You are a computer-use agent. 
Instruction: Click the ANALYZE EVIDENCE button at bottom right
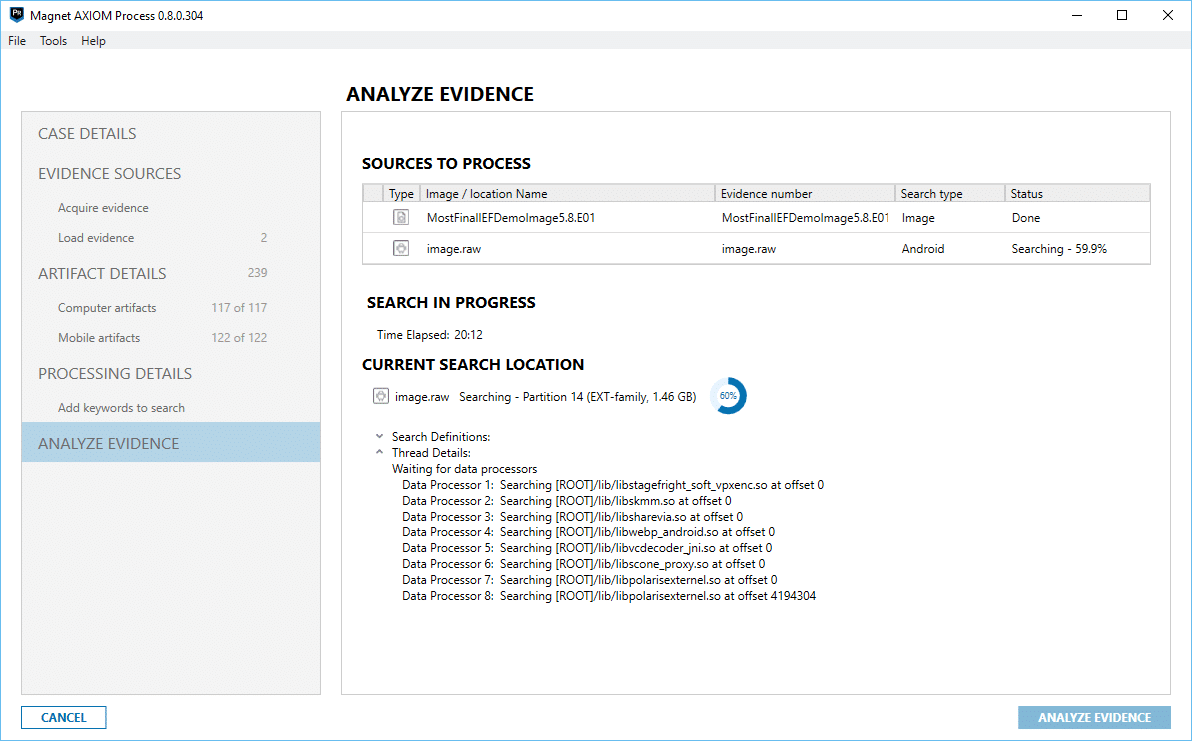tap(1094, 717)
